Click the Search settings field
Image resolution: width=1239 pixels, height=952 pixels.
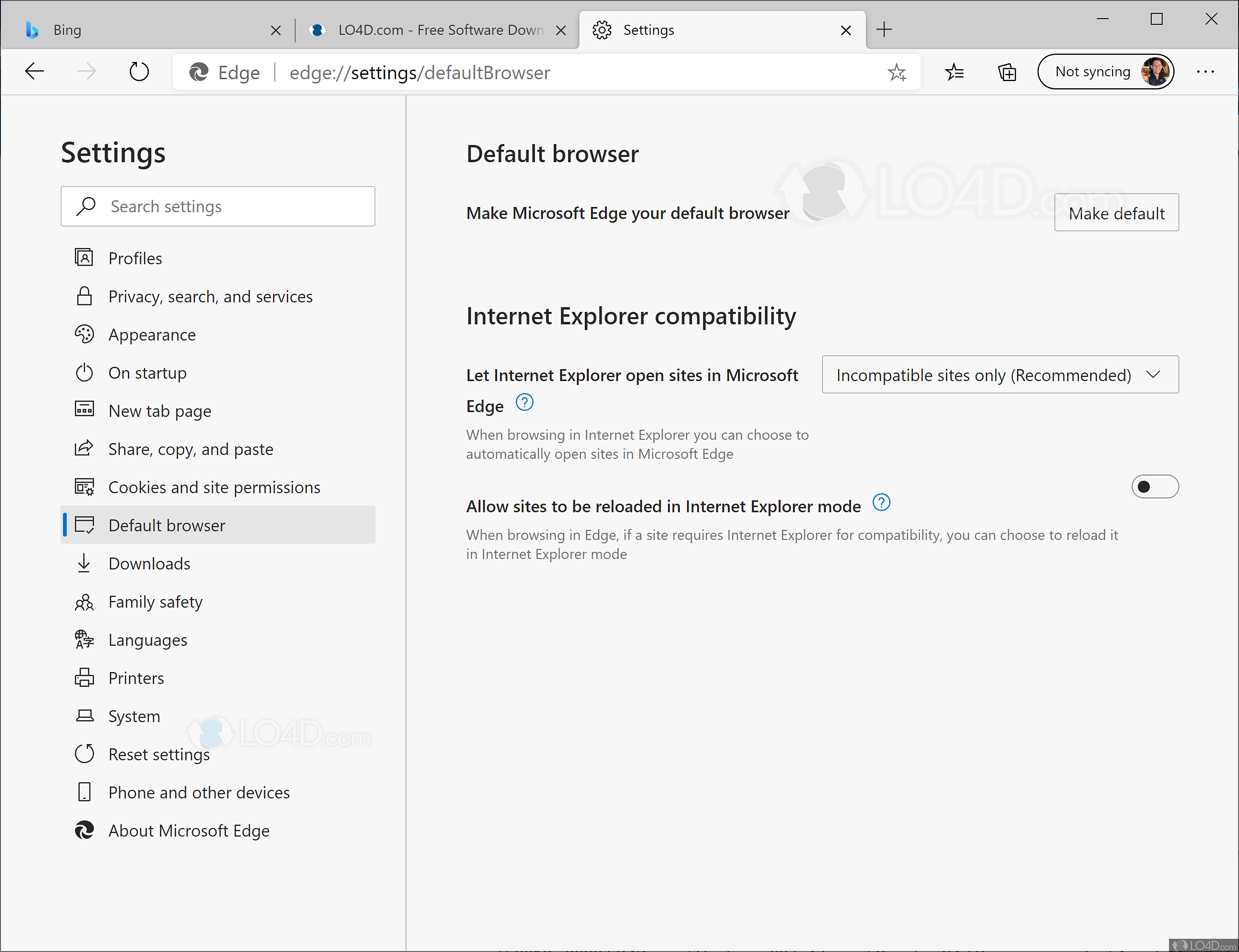tap(218, 206)
